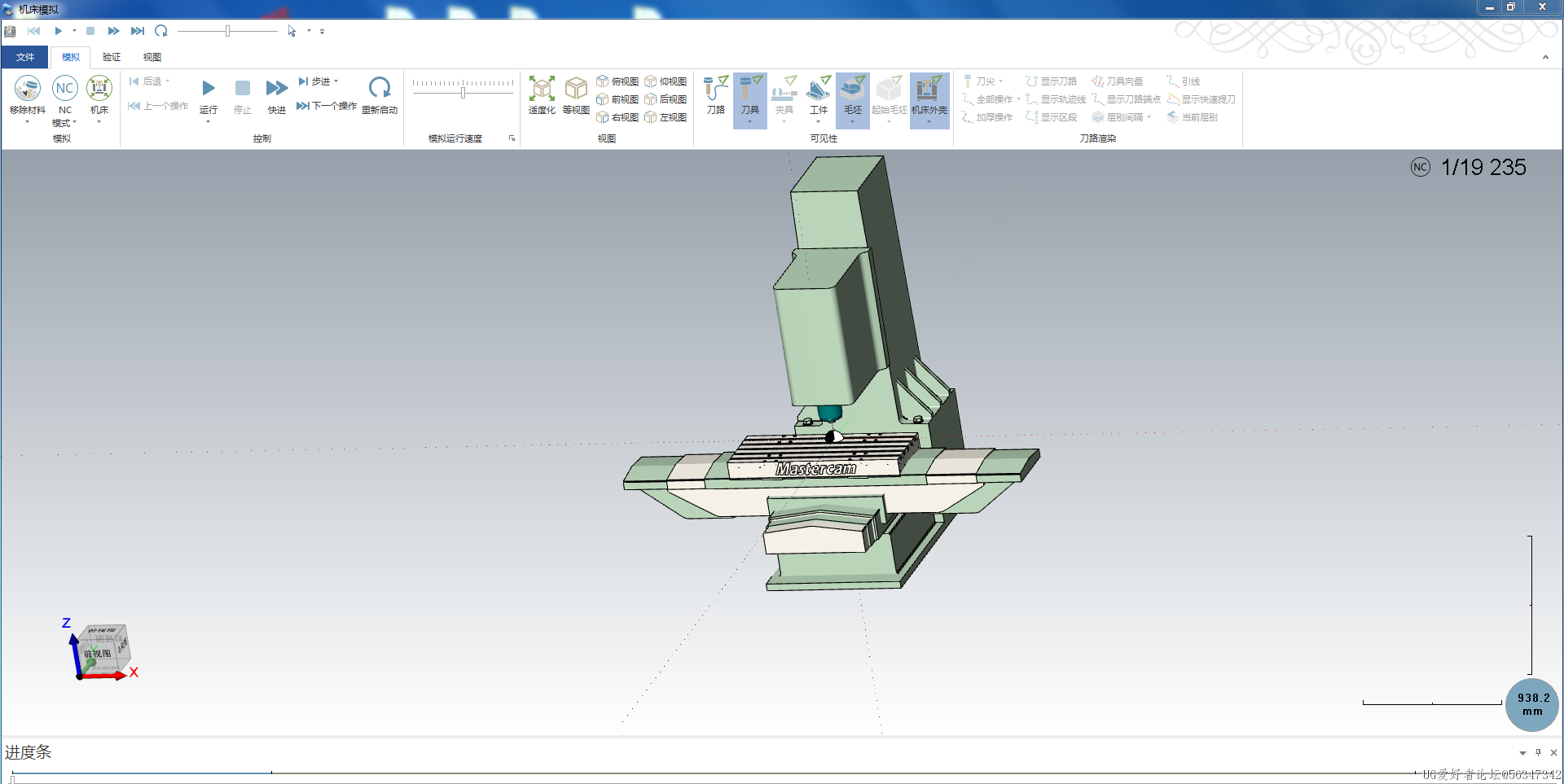The image size is (1564, 784).
Task: Click quick-access restart loop icon
Action: [x=161, y=31]
